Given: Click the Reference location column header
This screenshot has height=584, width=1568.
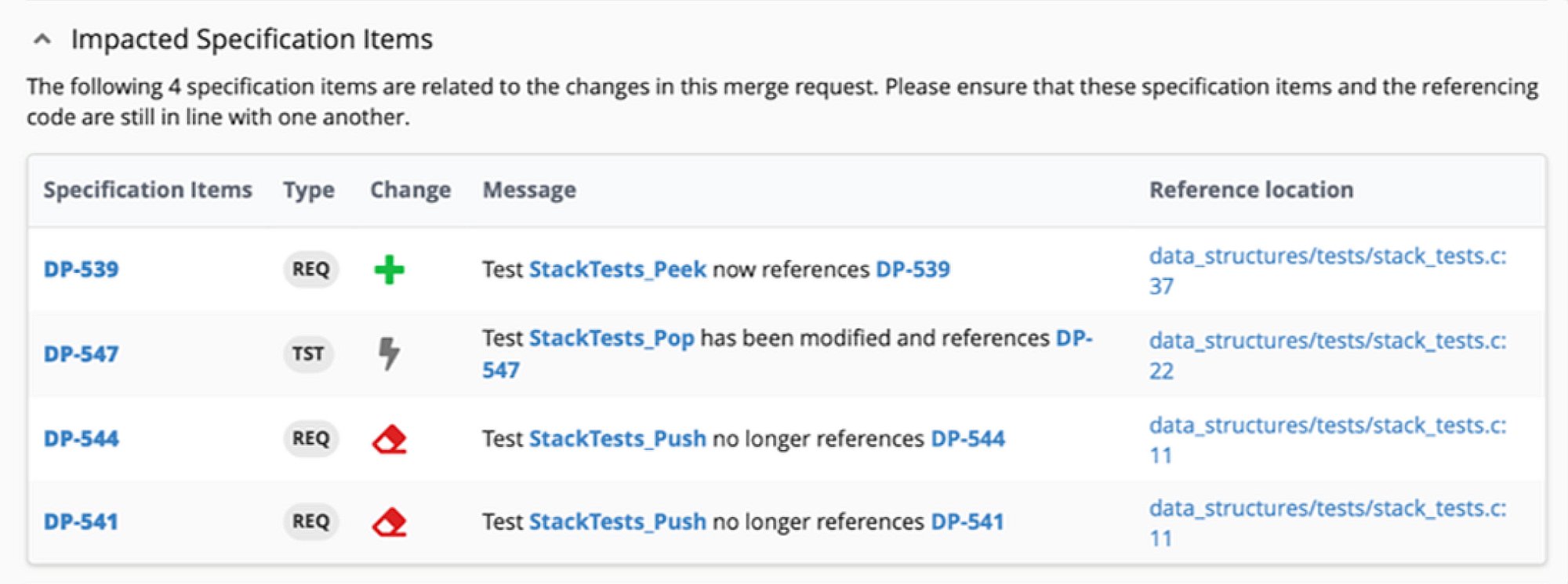Looking at the screenshot, I should point(1250,190).
